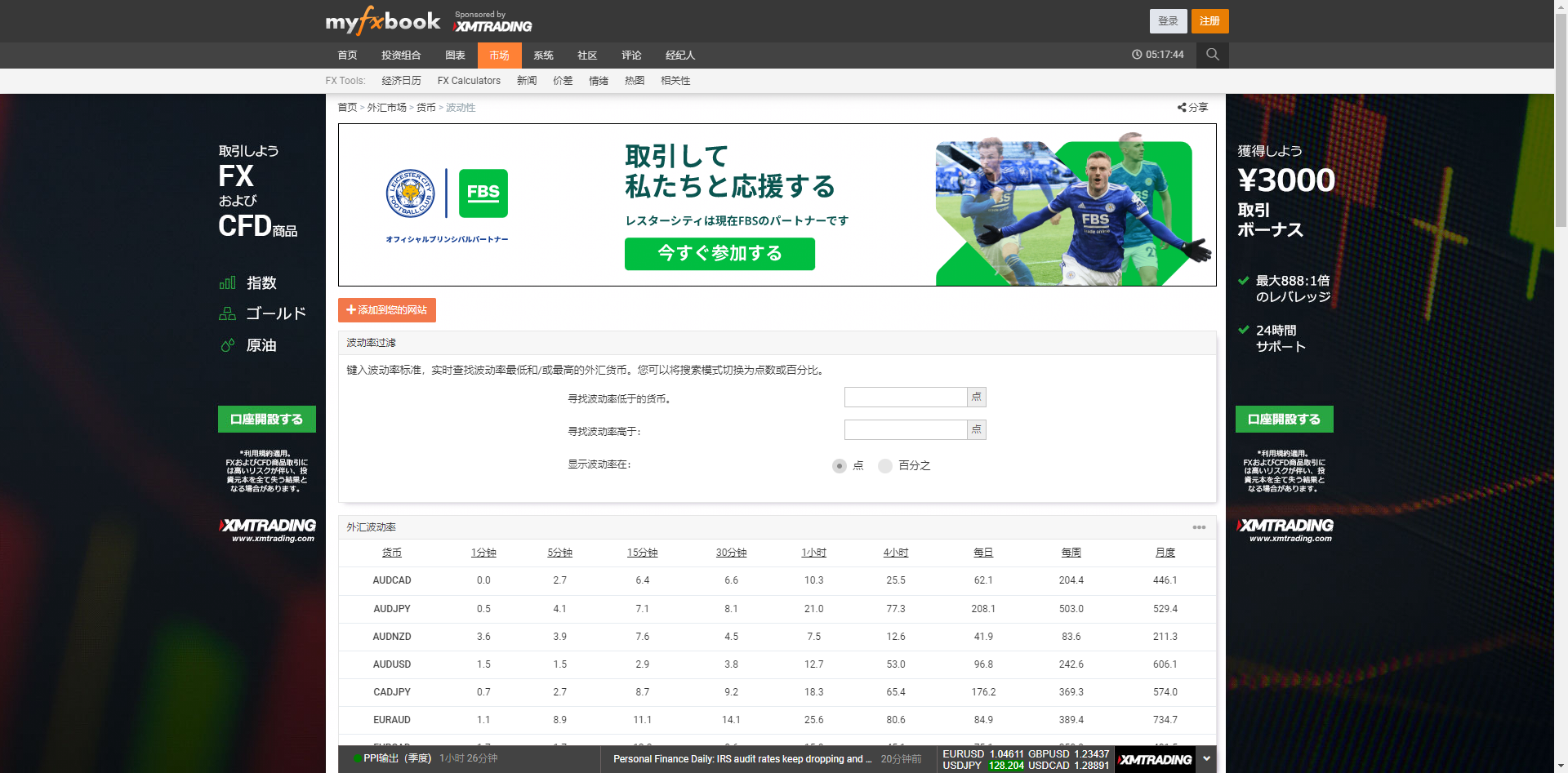Click the 原油 icon in left ad
Screen dimensions: 1568x773
pyautogui.click(x=228, y=345)
